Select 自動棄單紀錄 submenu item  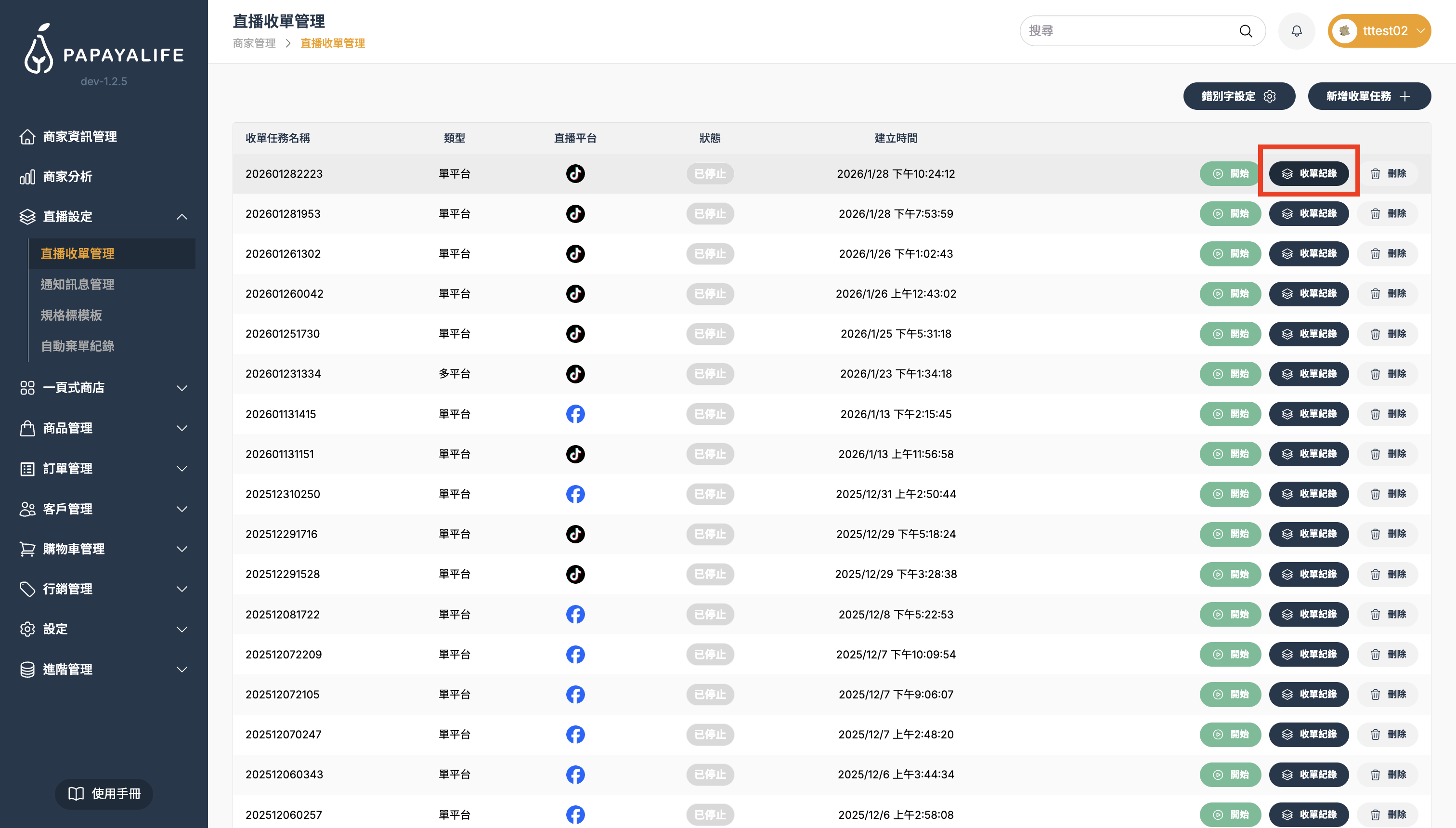tap(78, 346)
